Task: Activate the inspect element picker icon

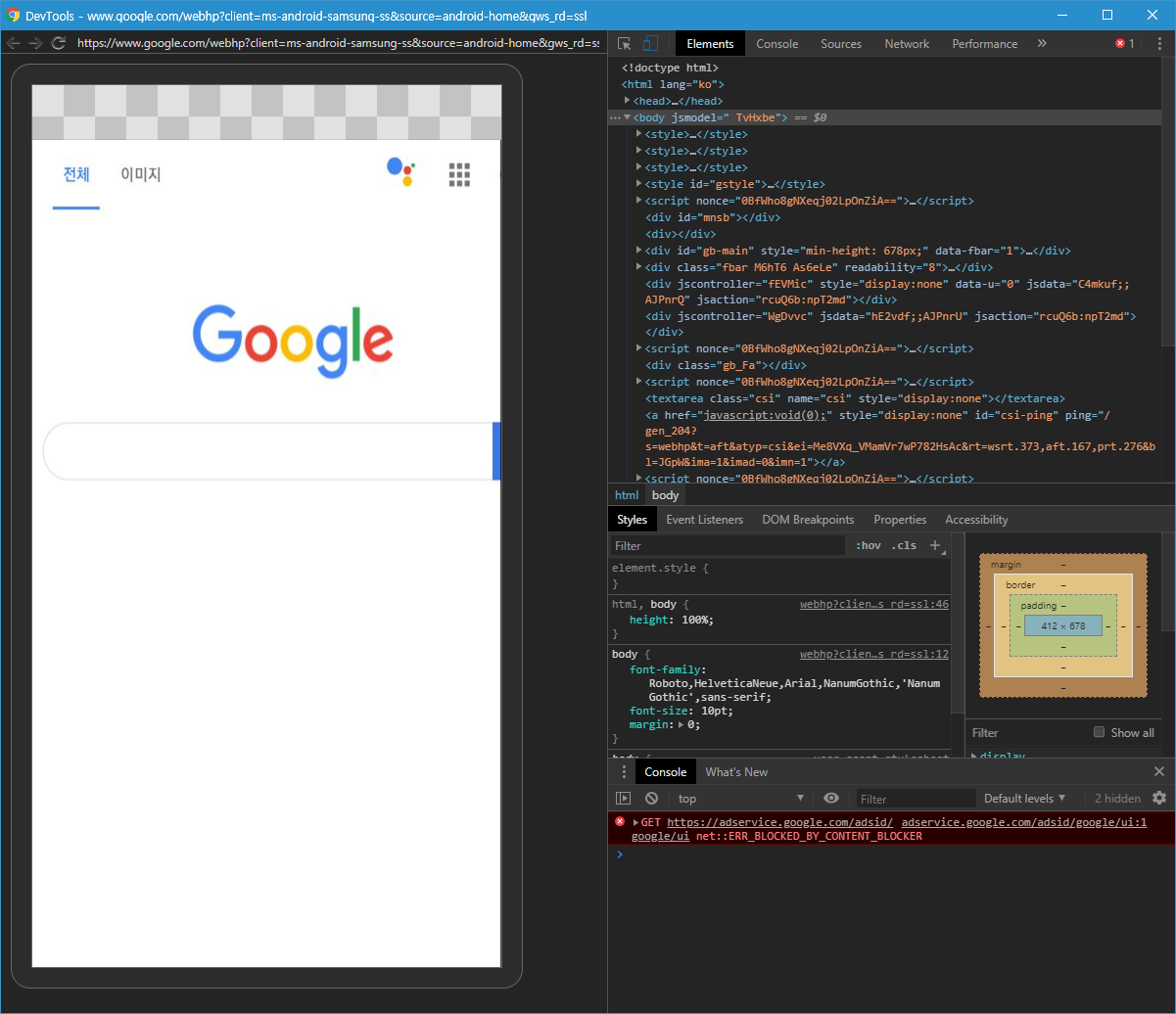Action: point(625,44)
